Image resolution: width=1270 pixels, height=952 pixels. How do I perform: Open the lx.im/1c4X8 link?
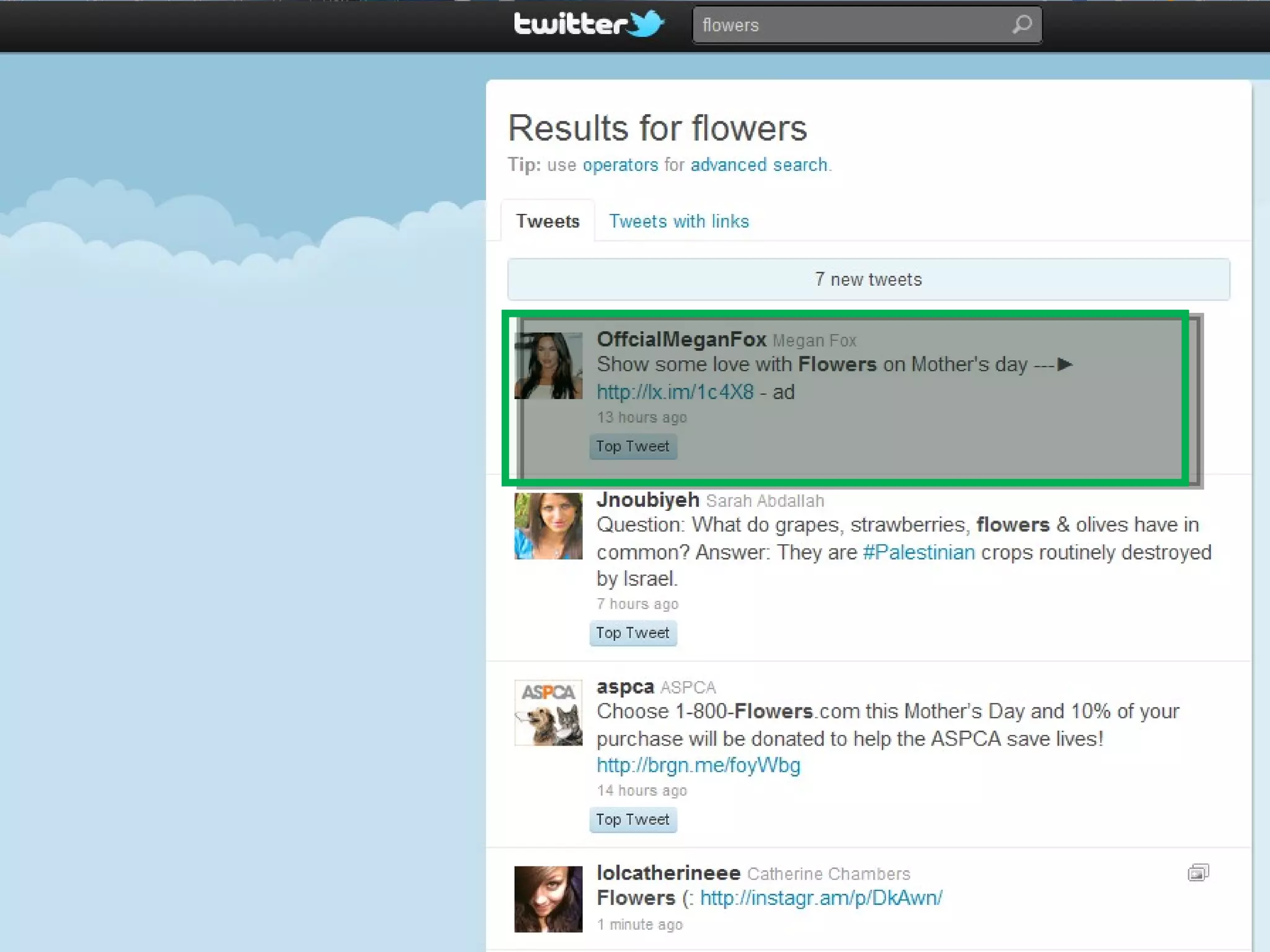coord(675,392)
